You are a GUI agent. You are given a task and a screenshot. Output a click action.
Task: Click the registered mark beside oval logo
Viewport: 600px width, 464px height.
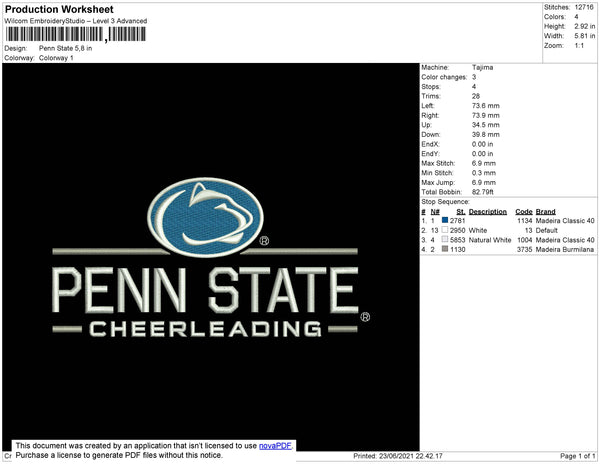coord(264,241)
